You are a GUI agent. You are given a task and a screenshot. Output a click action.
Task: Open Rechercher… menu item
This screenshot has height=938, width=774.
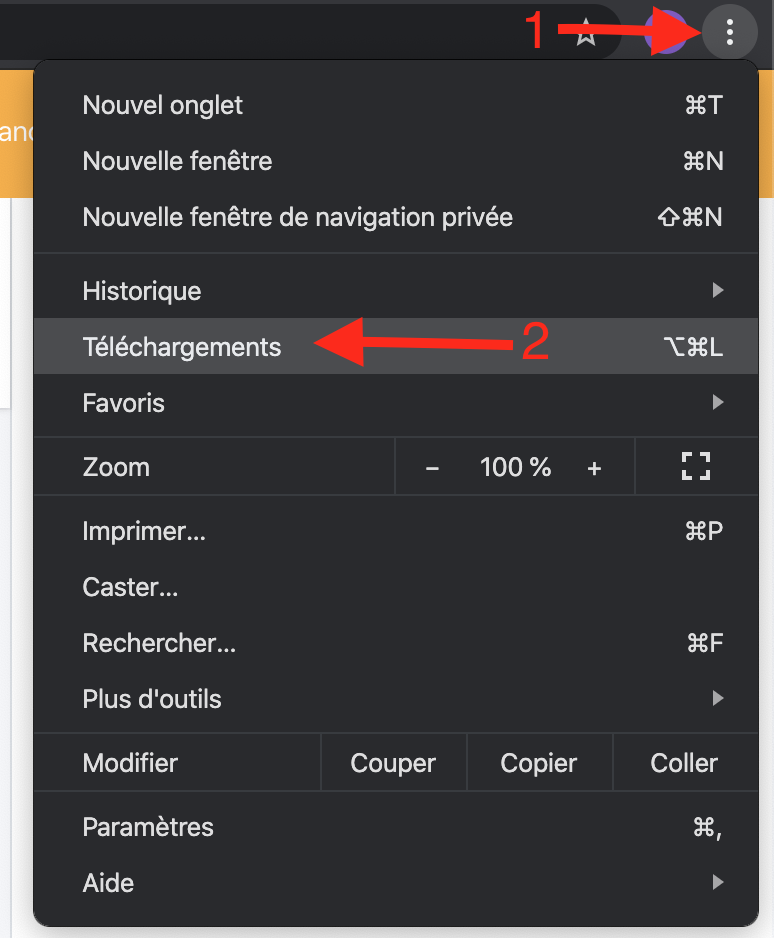(159, 643)
